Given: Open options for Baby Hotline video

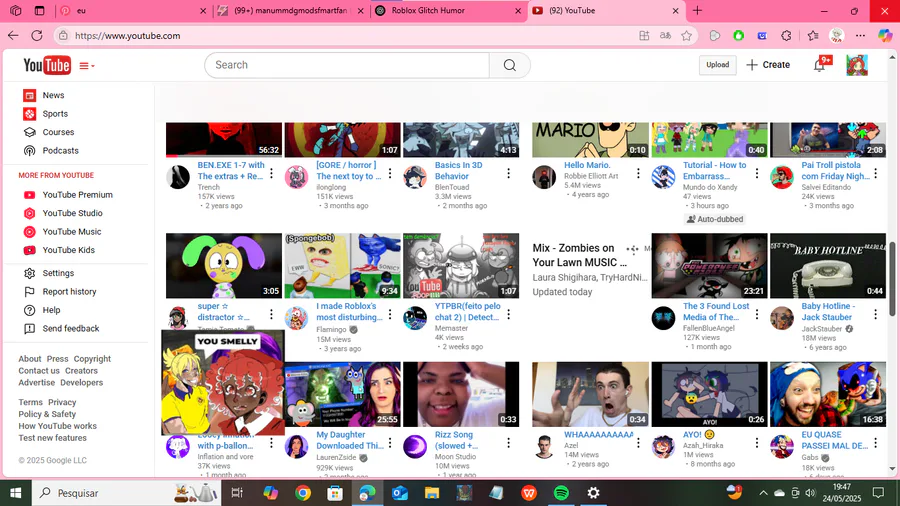Looking at the screenshot, I should click(876, 314).
